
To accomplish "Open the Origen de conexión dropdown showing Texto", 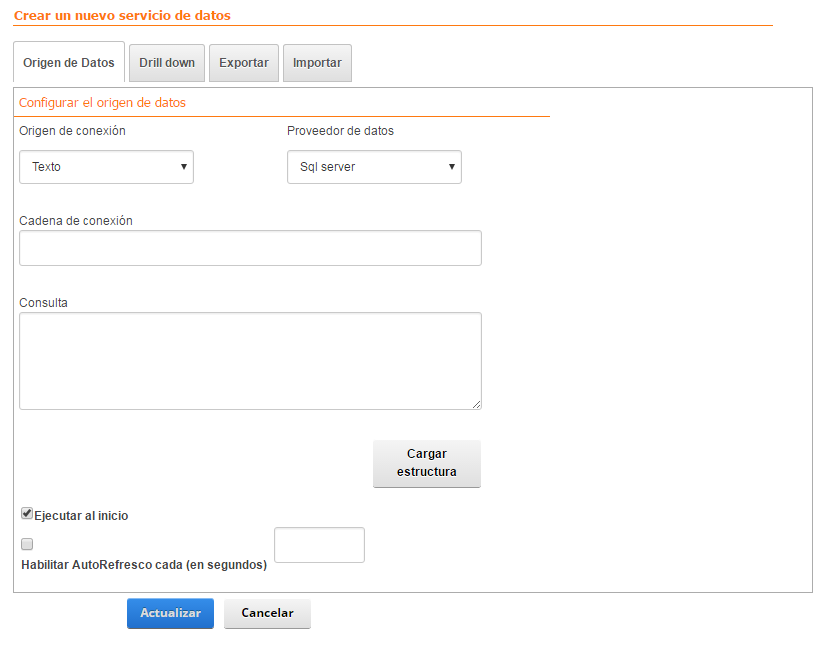I will click(x=106, y=167).
